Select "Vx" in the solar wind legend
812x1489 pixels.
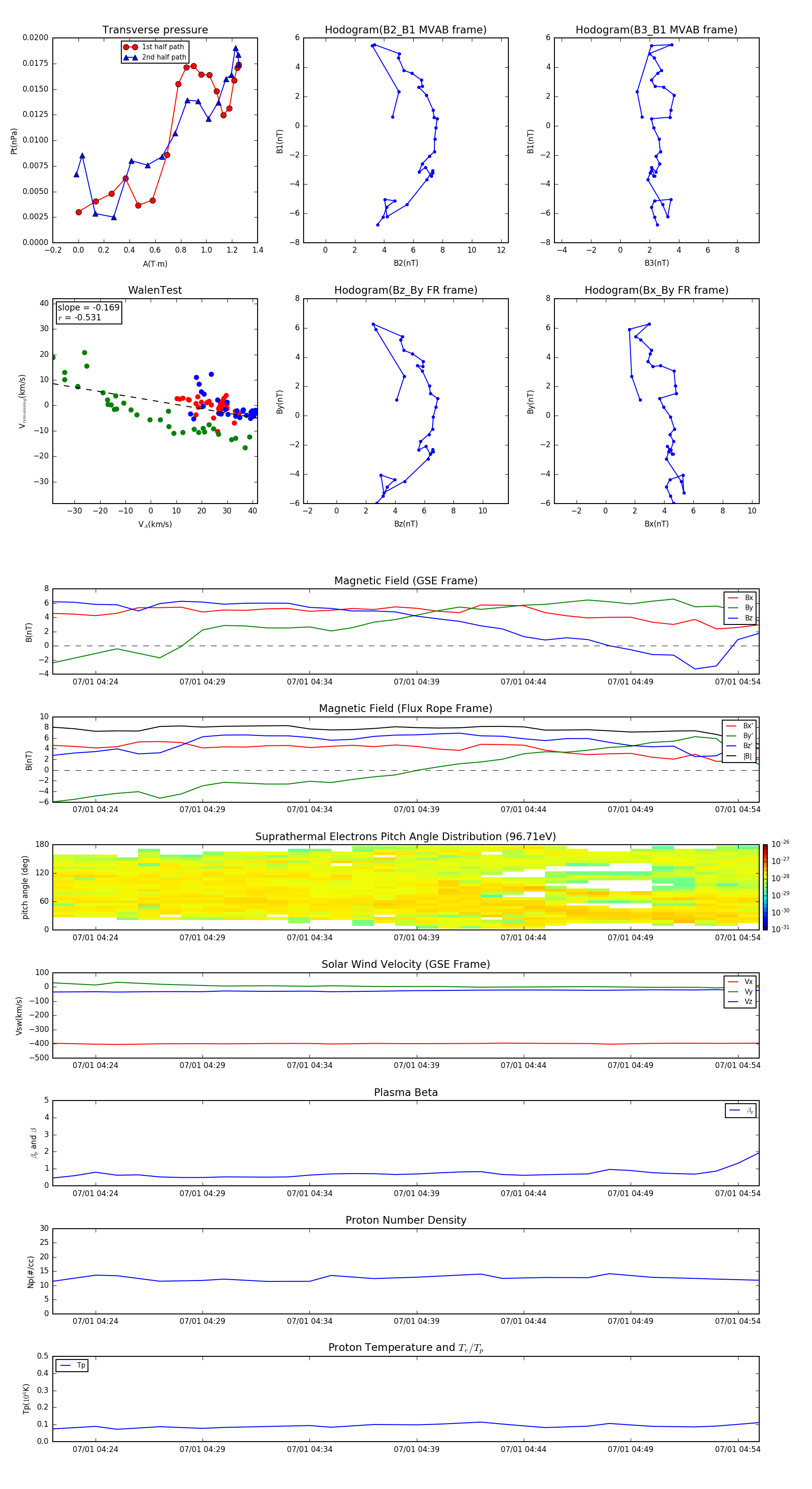pyautogui.click(x=741, y=981)
